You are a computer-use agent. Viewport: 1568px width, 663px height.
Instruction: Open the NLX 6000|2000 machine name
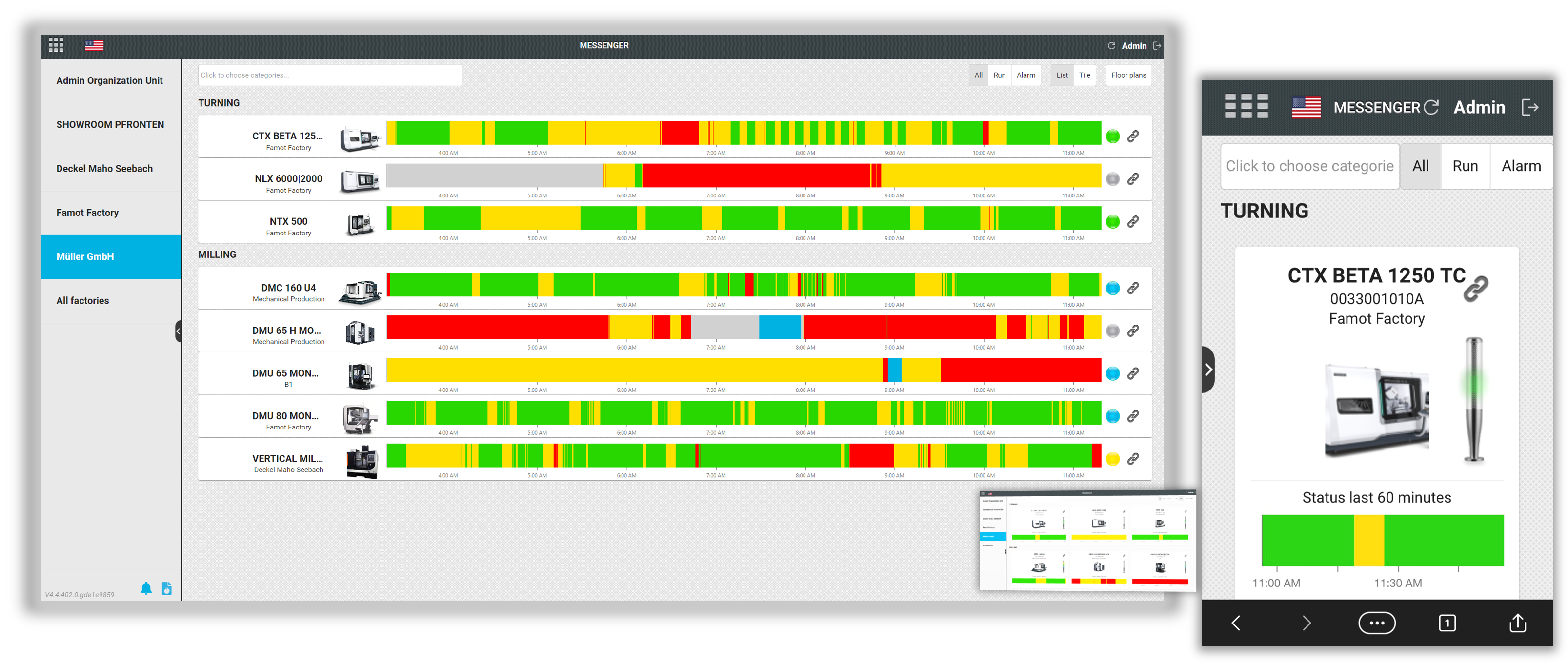(x=288, y=179)
